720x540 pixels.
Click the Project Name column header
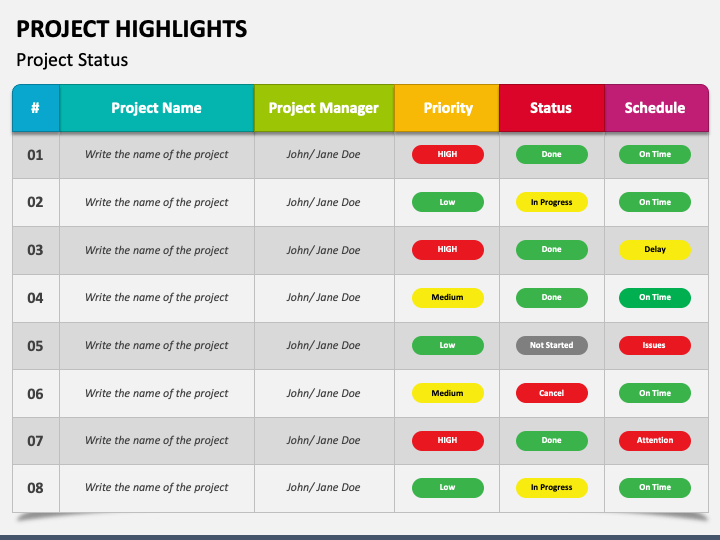[157, 108]
